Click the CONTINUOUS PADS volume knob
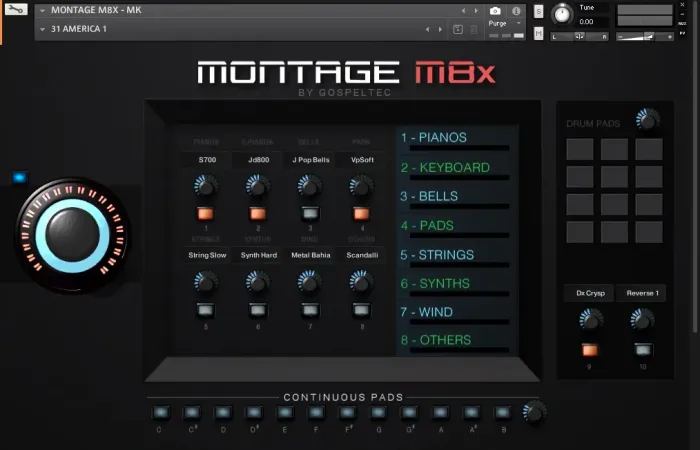This screenshot has height=450, width=700. [534, 412]
